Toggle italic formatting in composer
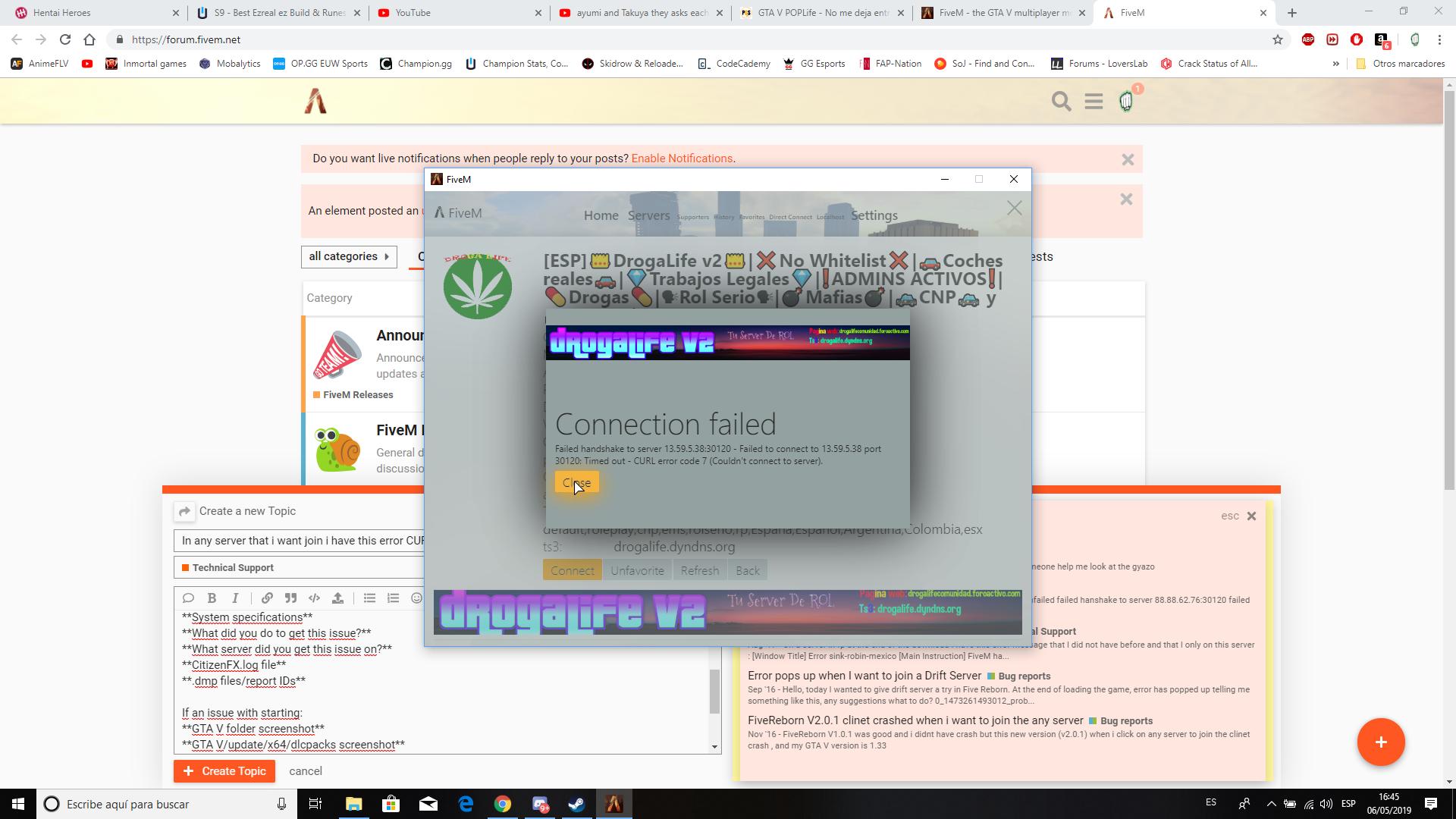This screenshot has height=819, width=1456. coord(235,598)
